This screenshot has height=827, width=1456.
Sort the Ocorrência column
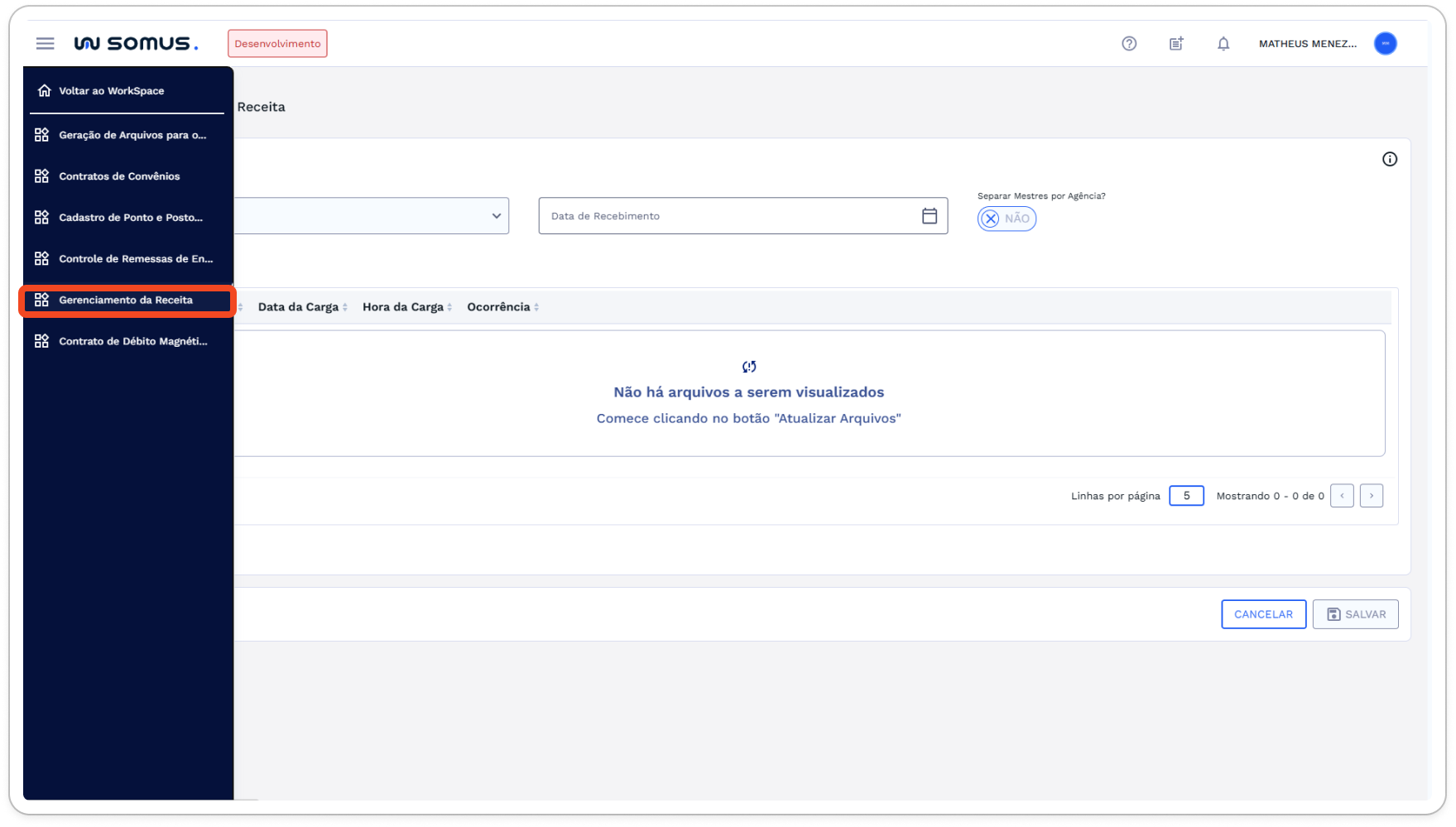pyautogui.click(x=498, y=306)
